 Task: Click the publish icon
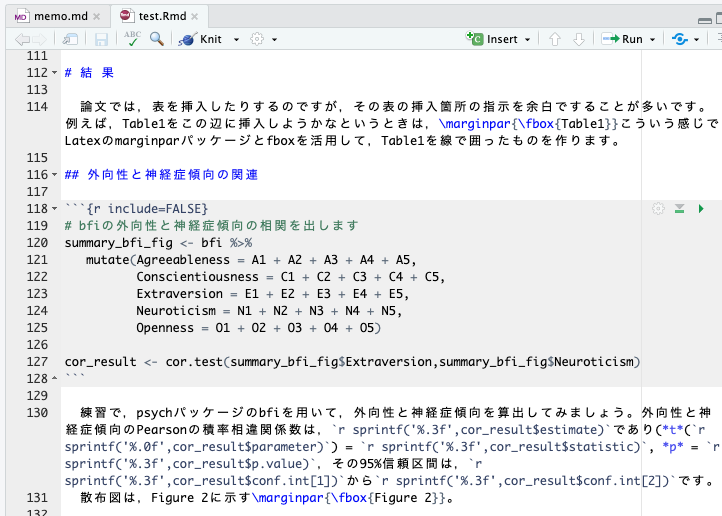680,39
